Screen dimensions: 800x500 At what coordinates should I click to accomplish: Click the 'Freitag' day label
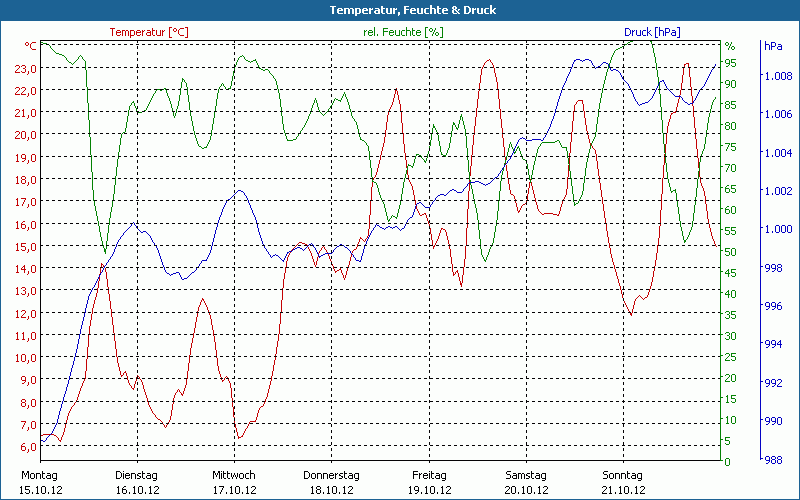[429, 476]
